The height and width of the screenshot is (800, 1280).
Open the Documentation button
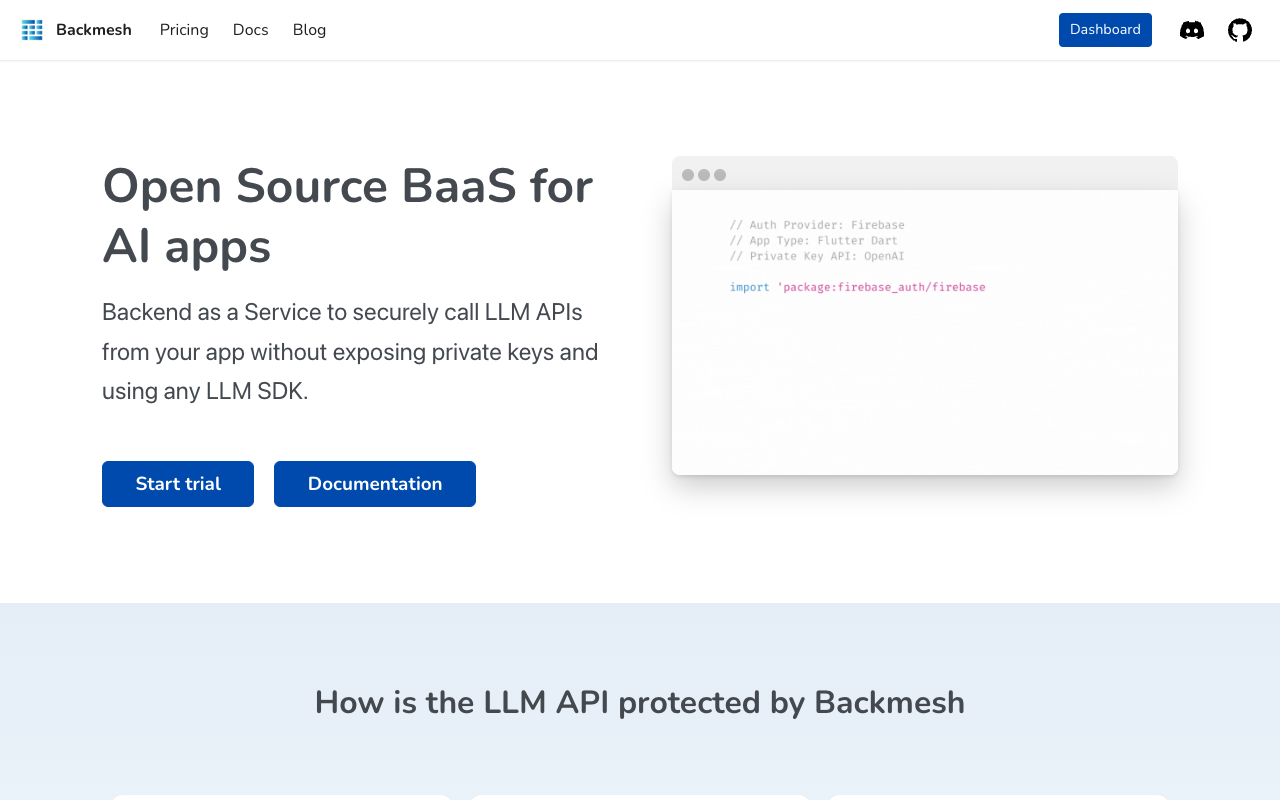click(375, 484)
